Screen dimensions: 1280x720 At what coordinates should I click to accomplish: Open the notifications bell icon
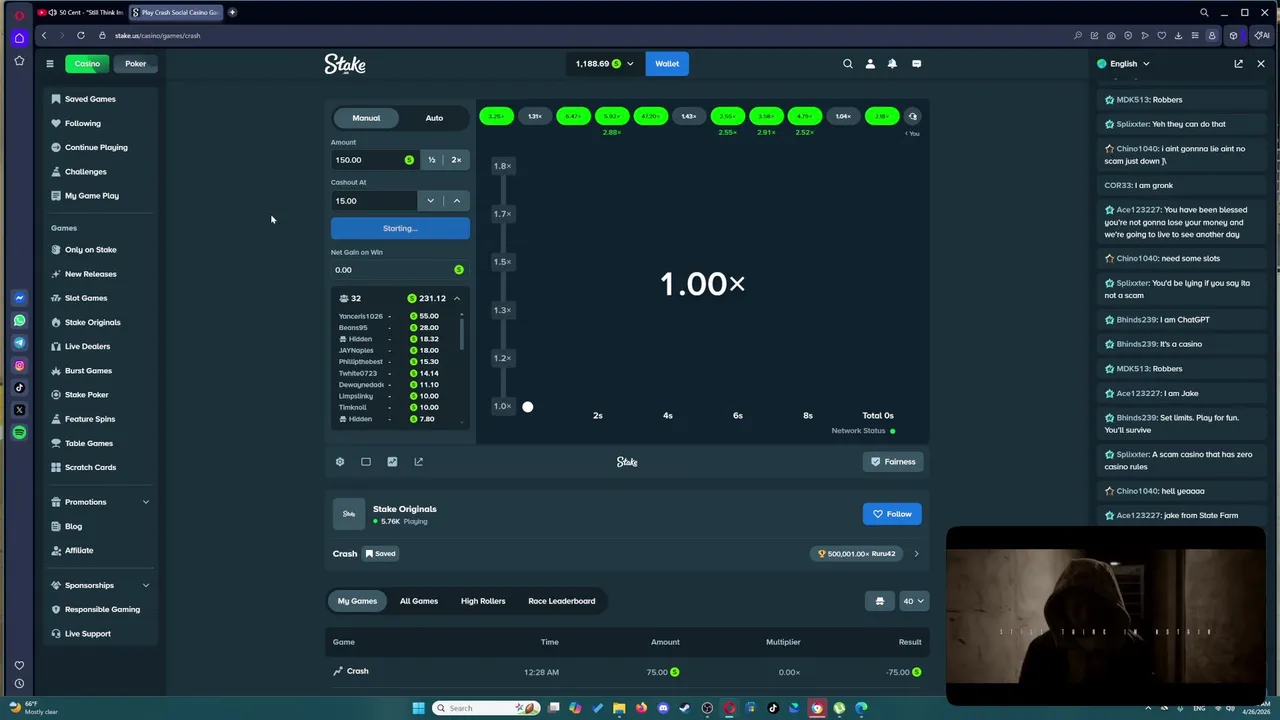click(892, 64)
